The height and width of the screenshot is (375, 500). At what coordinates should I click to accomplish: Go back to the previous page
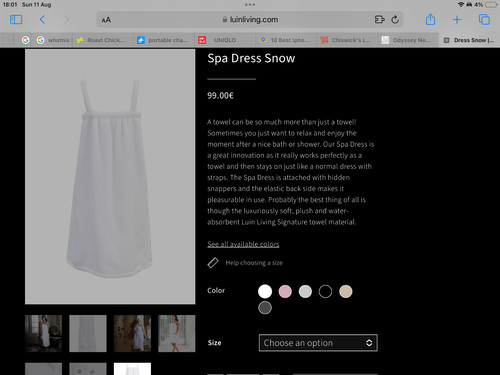[42, 20]
